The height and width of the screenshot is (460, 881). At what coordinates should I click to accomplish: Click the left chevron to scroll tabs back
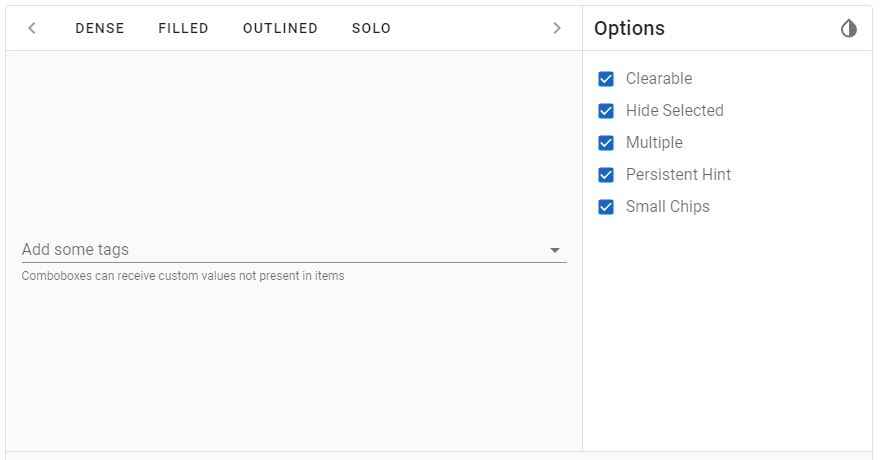pyautogui.click(x=32, y=28)
